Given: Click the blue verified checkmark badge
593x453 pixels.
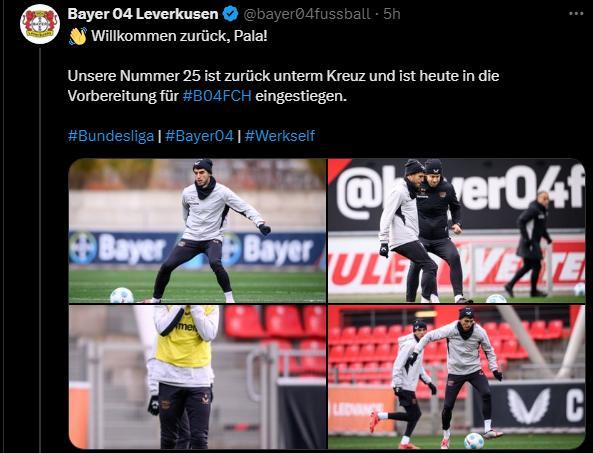Looking at the screenshot, I should [230, 14].
